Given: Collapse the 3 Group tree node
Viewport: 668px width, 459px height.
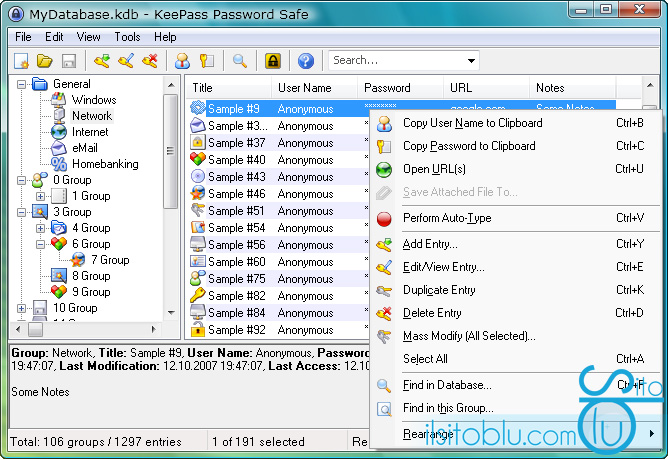Looking at the screenshot, I should (21, 212).
